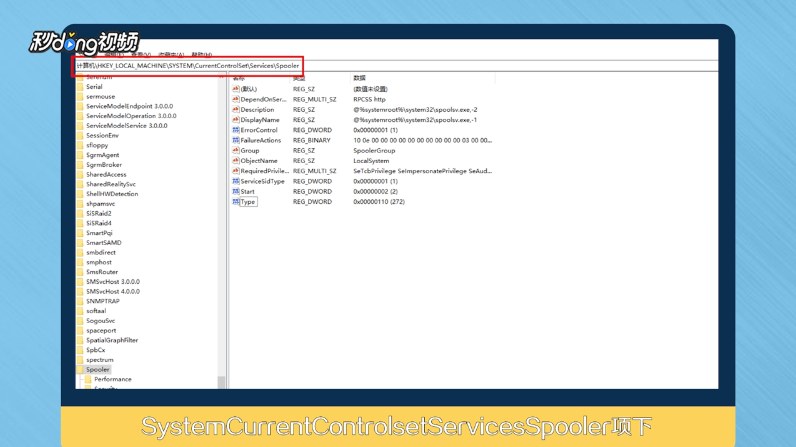Click the 'SpoolerGroup' data cell

pyautogui.click(x=374, y=150)
